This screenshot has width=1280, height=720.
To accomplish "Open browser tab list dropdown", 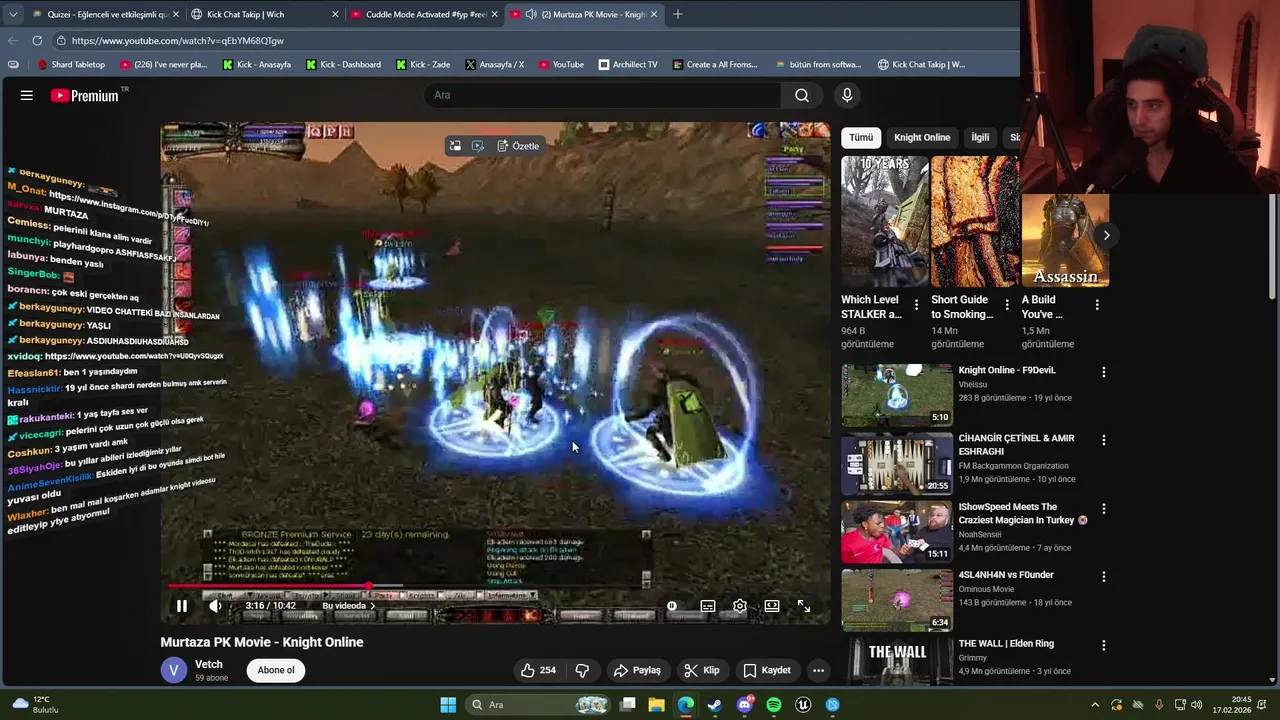I will point(12,14).
